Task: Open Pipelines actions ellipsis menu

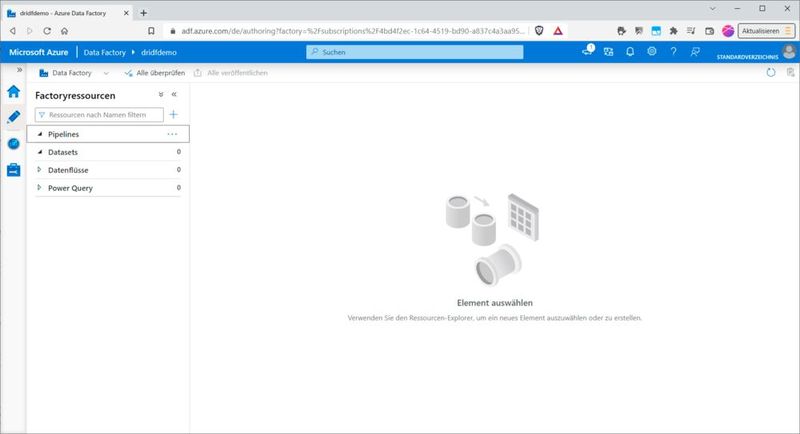Action: pyautogui.click(x=172, y=134)
